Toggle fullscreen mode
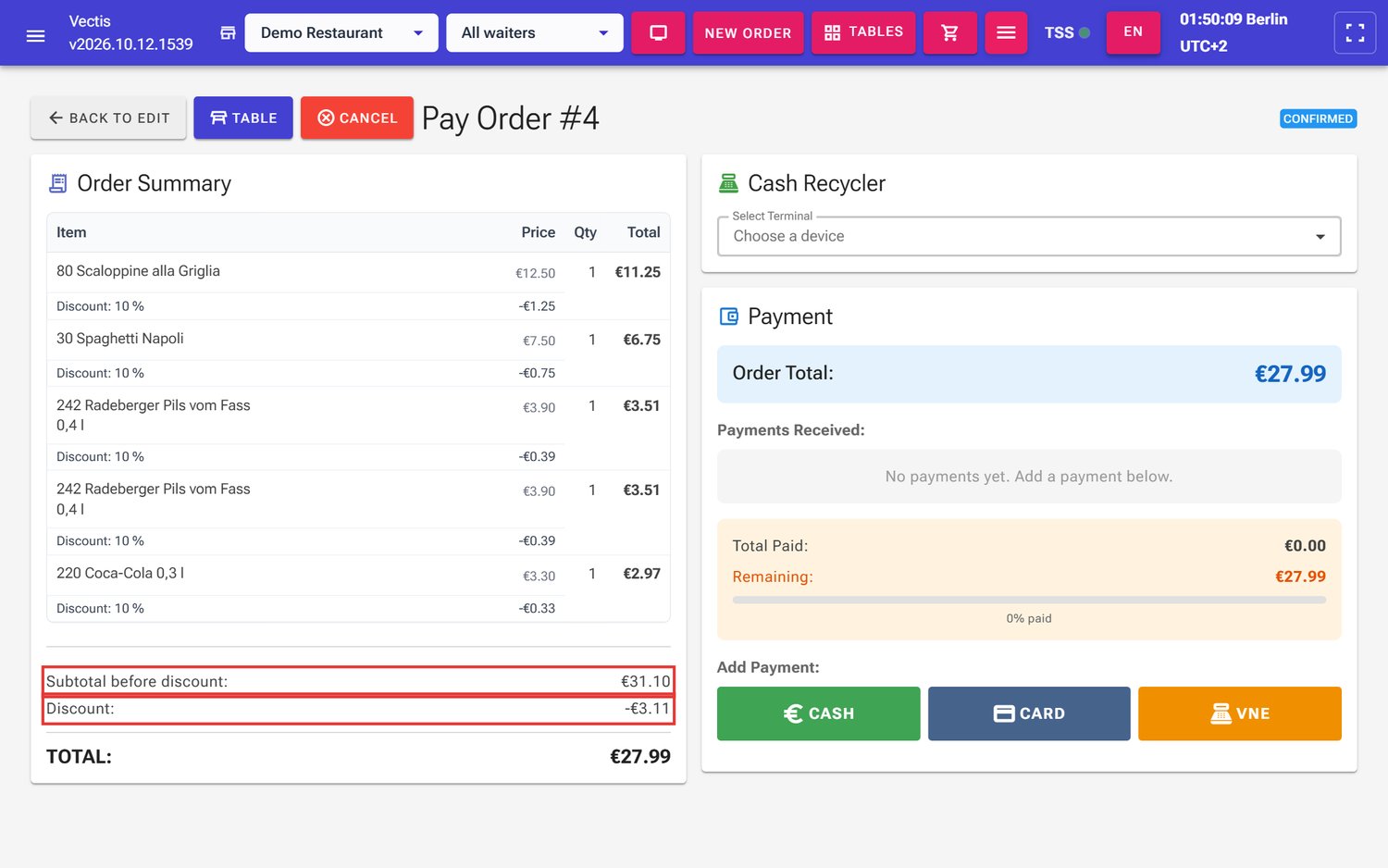 1355,33
